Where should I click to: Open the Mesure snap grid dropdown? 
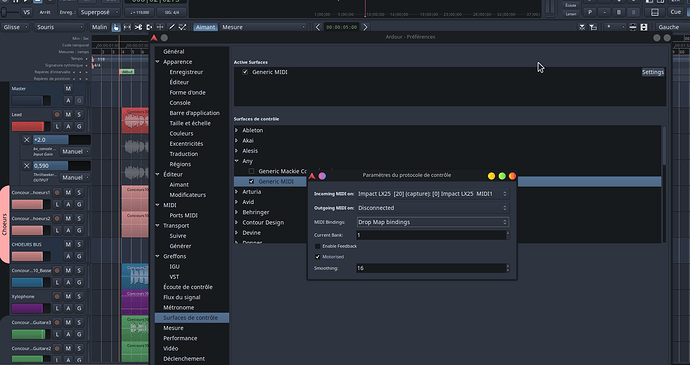coord(263,27)
